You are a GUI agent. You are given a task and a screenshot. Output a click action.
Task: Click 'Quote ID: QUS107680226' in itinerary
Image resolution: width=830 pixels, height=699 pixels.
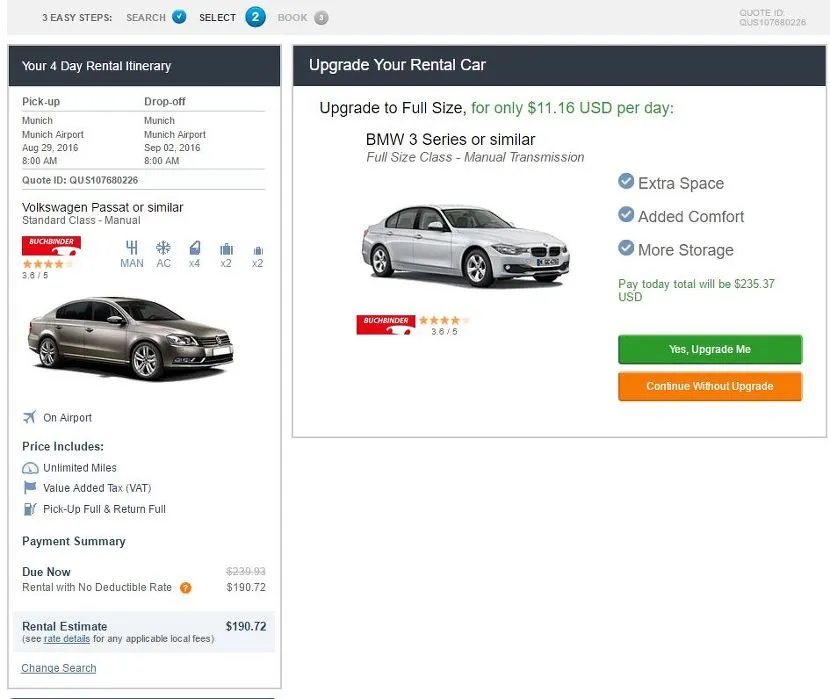point(80,180)
